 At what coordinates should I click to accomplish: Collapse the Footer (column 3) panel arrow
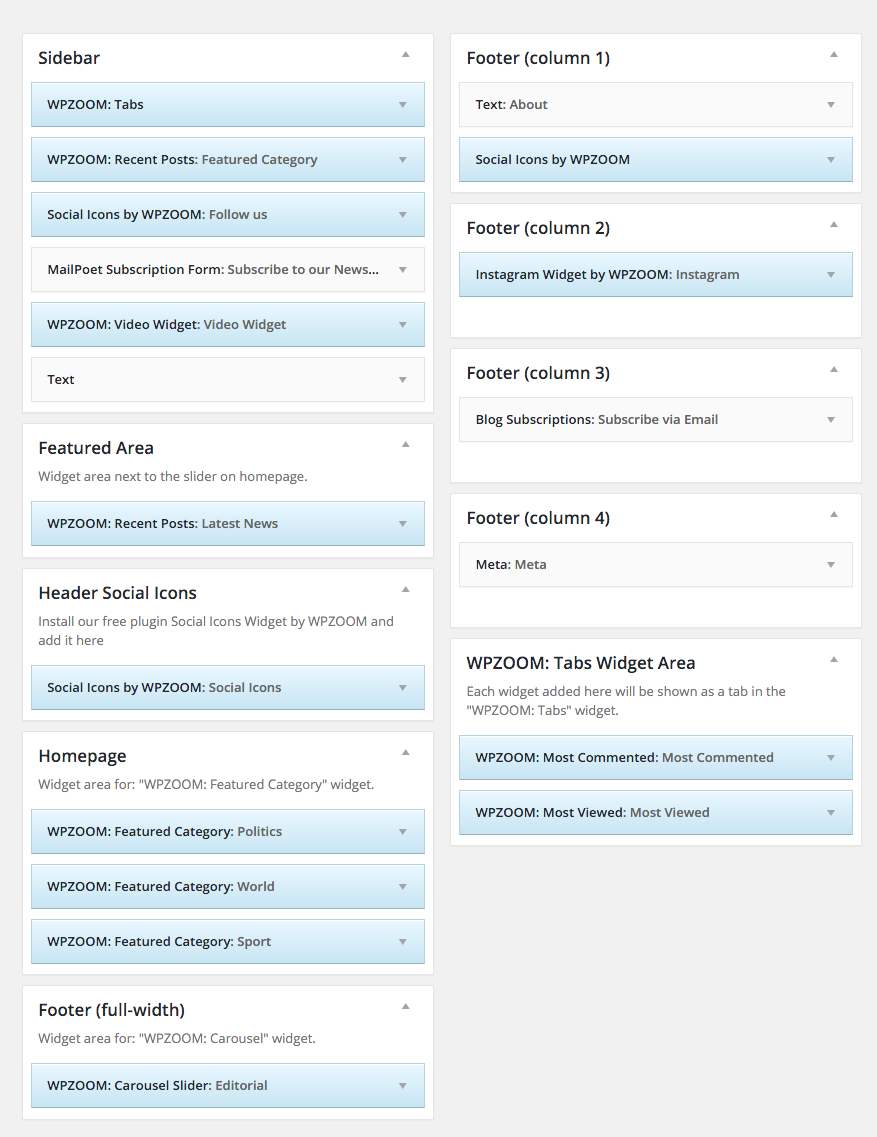pos(833,370)
